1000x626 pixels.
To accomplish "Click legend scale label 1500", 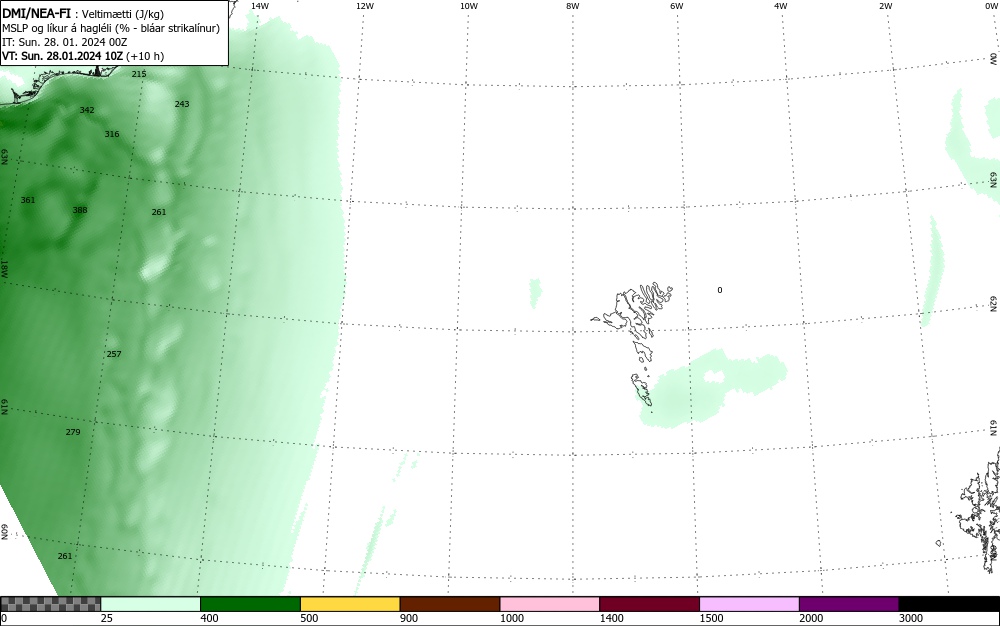I will coord(711,618).
